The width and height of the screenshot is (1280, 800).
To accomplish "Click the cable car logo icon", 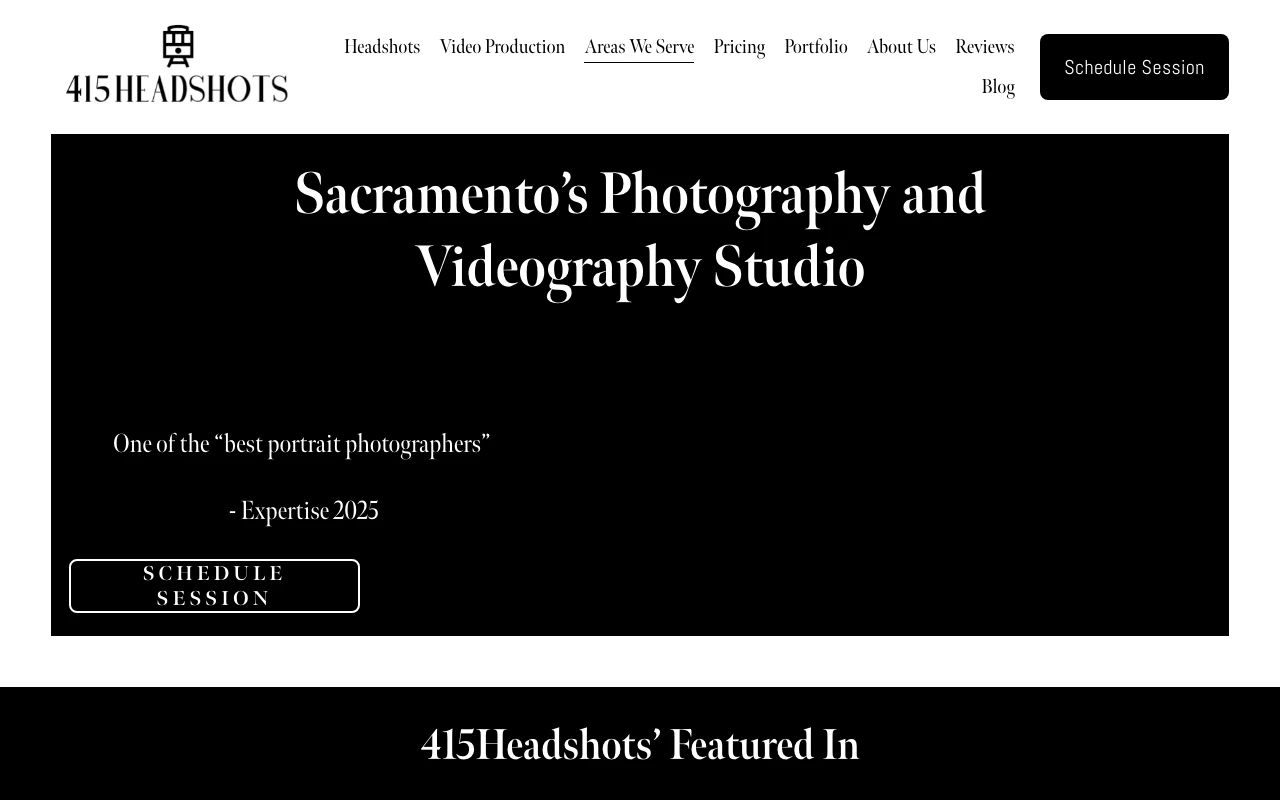I will click(178, 46).
